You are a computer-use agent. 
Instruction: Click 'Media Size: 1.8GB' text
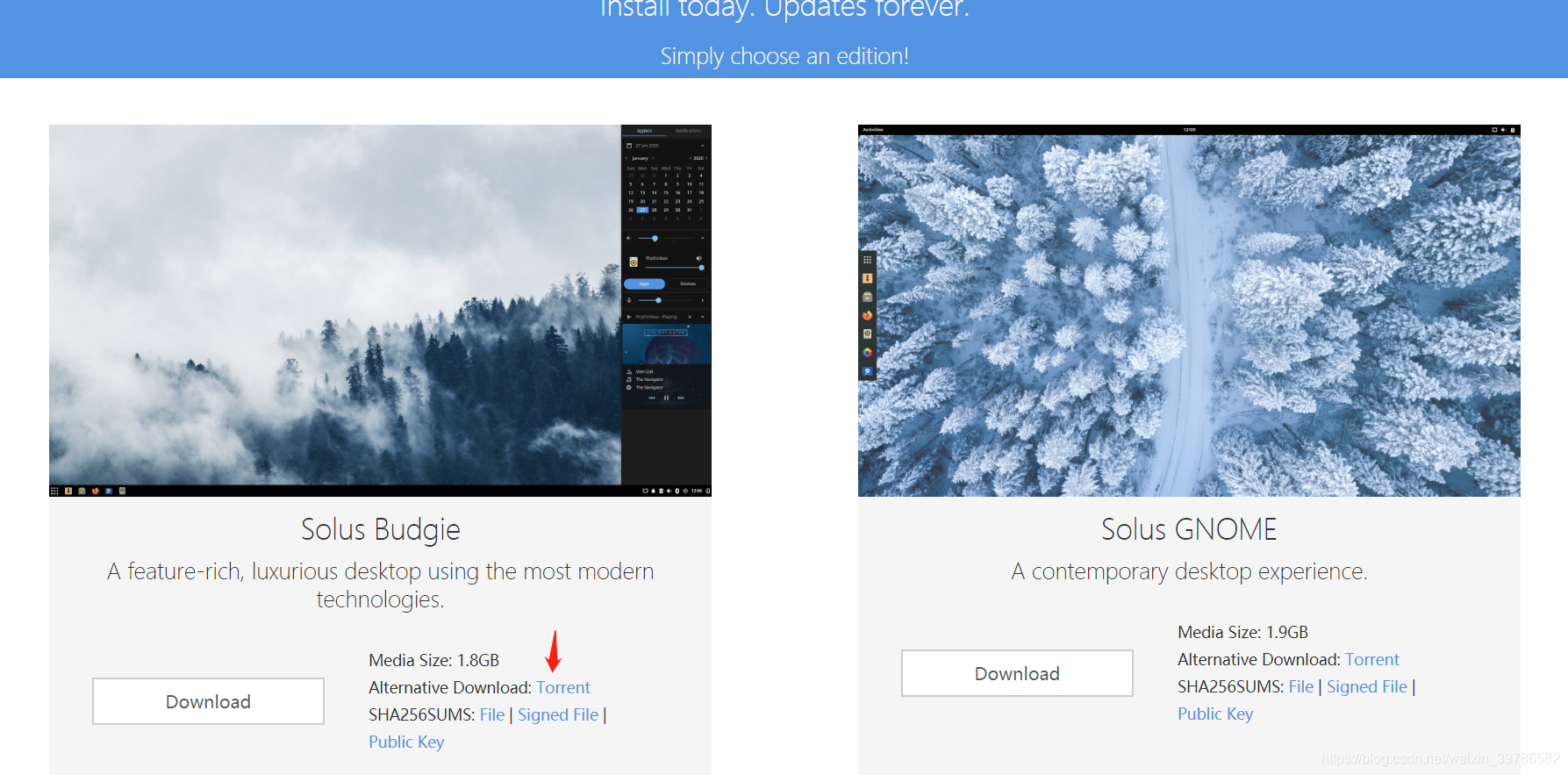click(x=433, y=660)
